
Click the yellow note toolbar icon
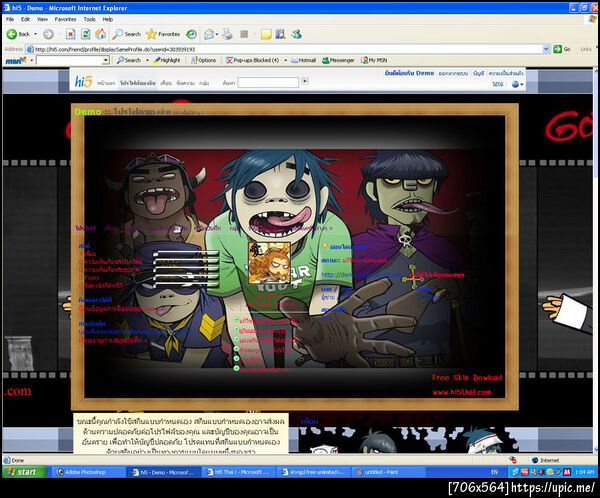[266, 34]
